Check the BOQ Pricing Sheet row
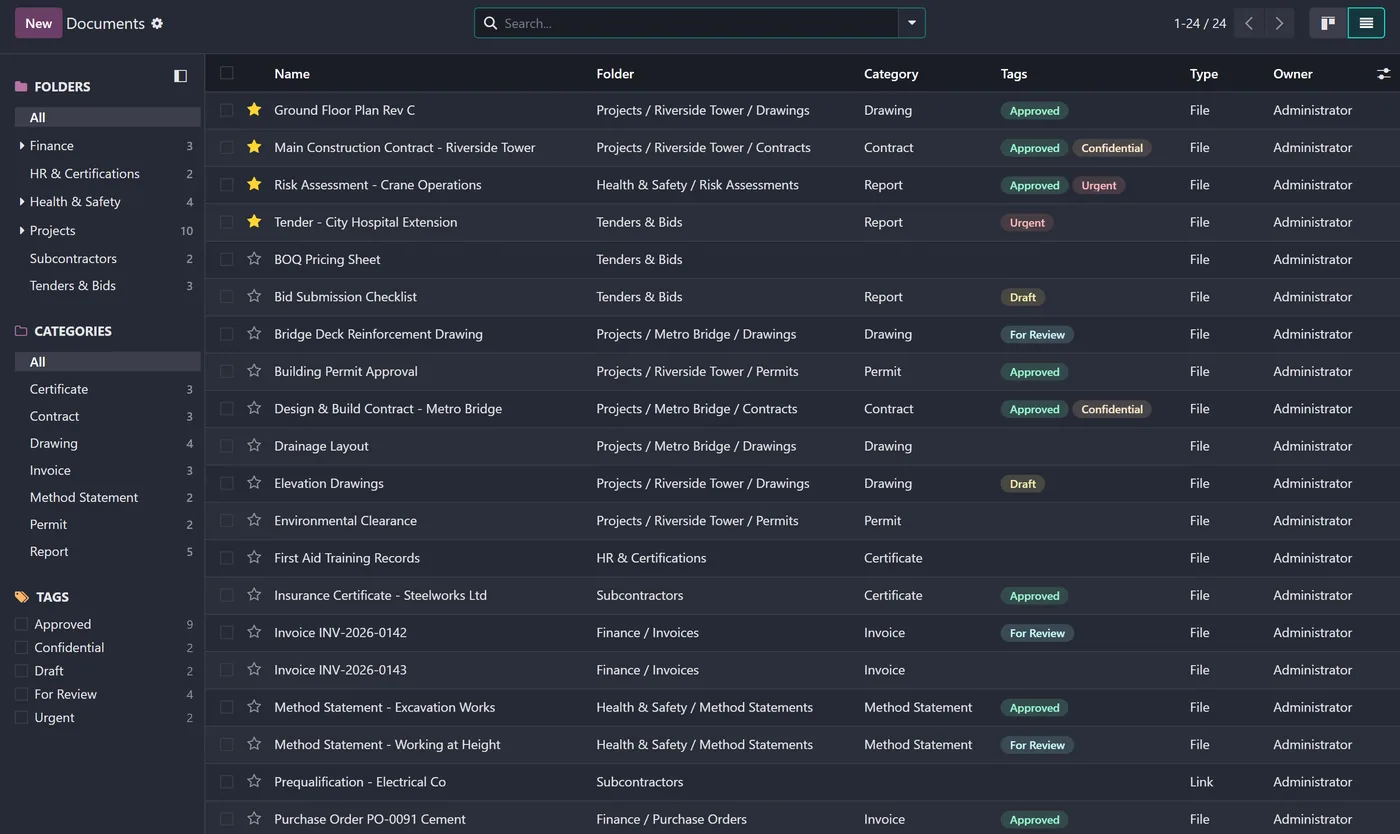This screenshot has height=834, width=1400. coord(227,259)
